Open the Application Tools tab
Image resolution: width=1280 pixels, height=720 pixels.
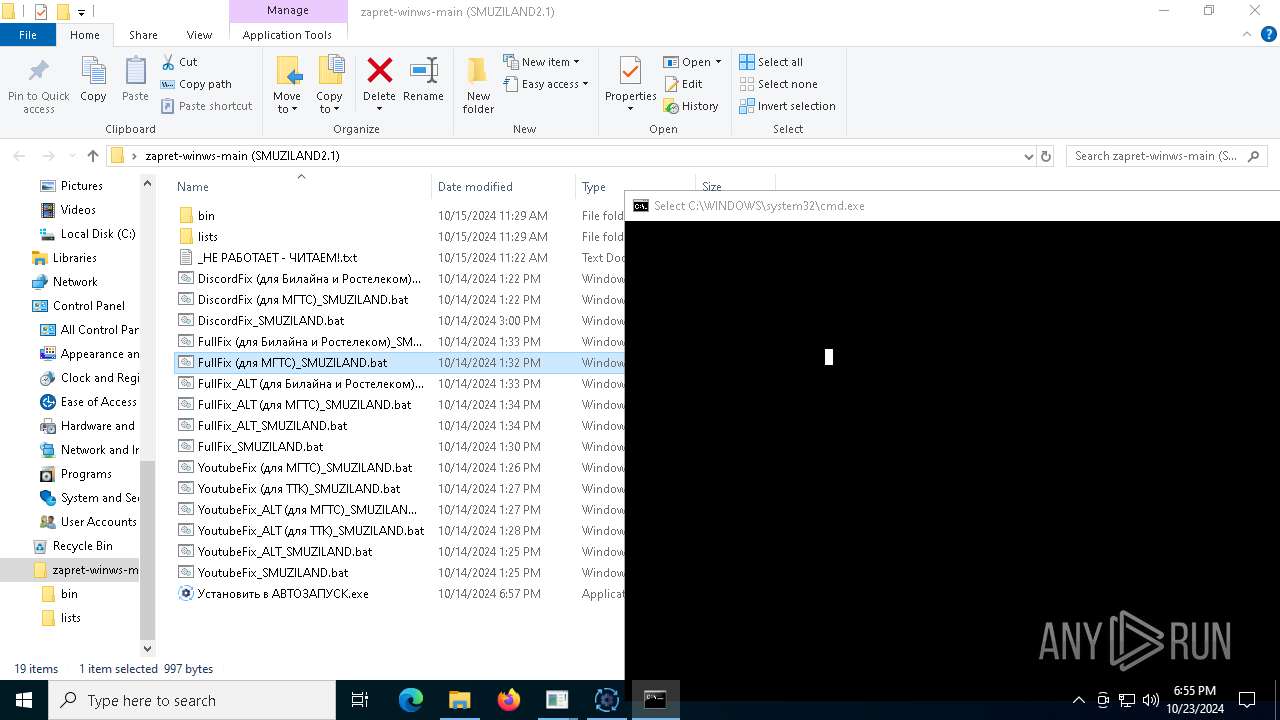(287, 34)
